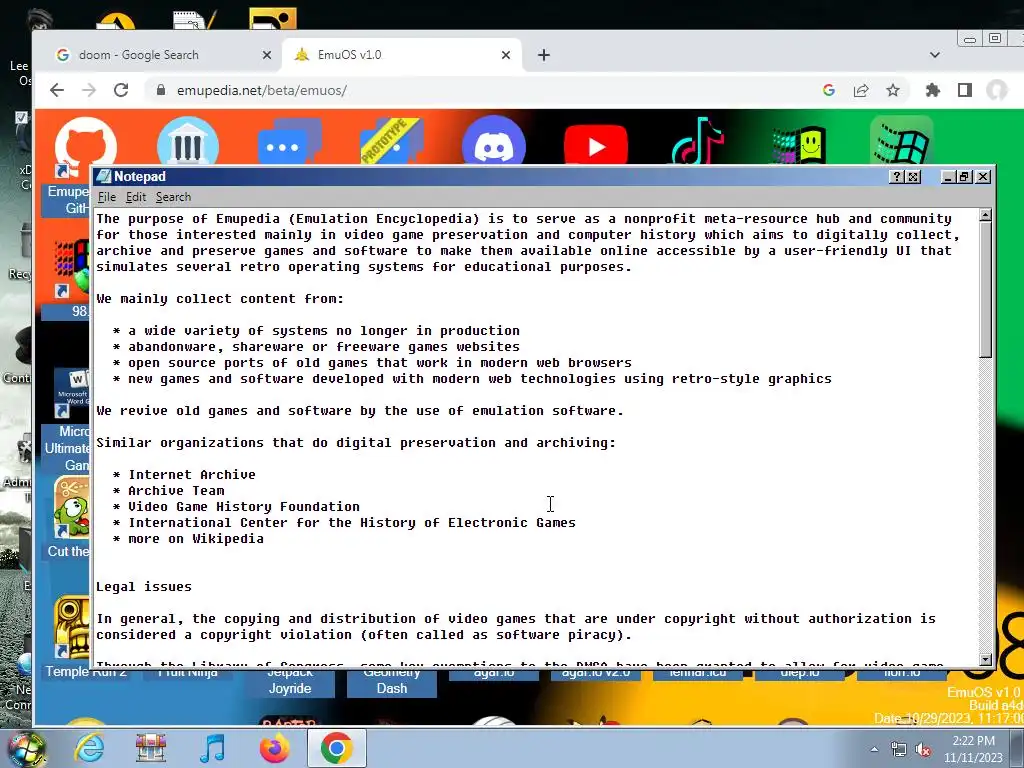
Task: Open the blue chat bubbles icon
Action: (x=289, y=141)
